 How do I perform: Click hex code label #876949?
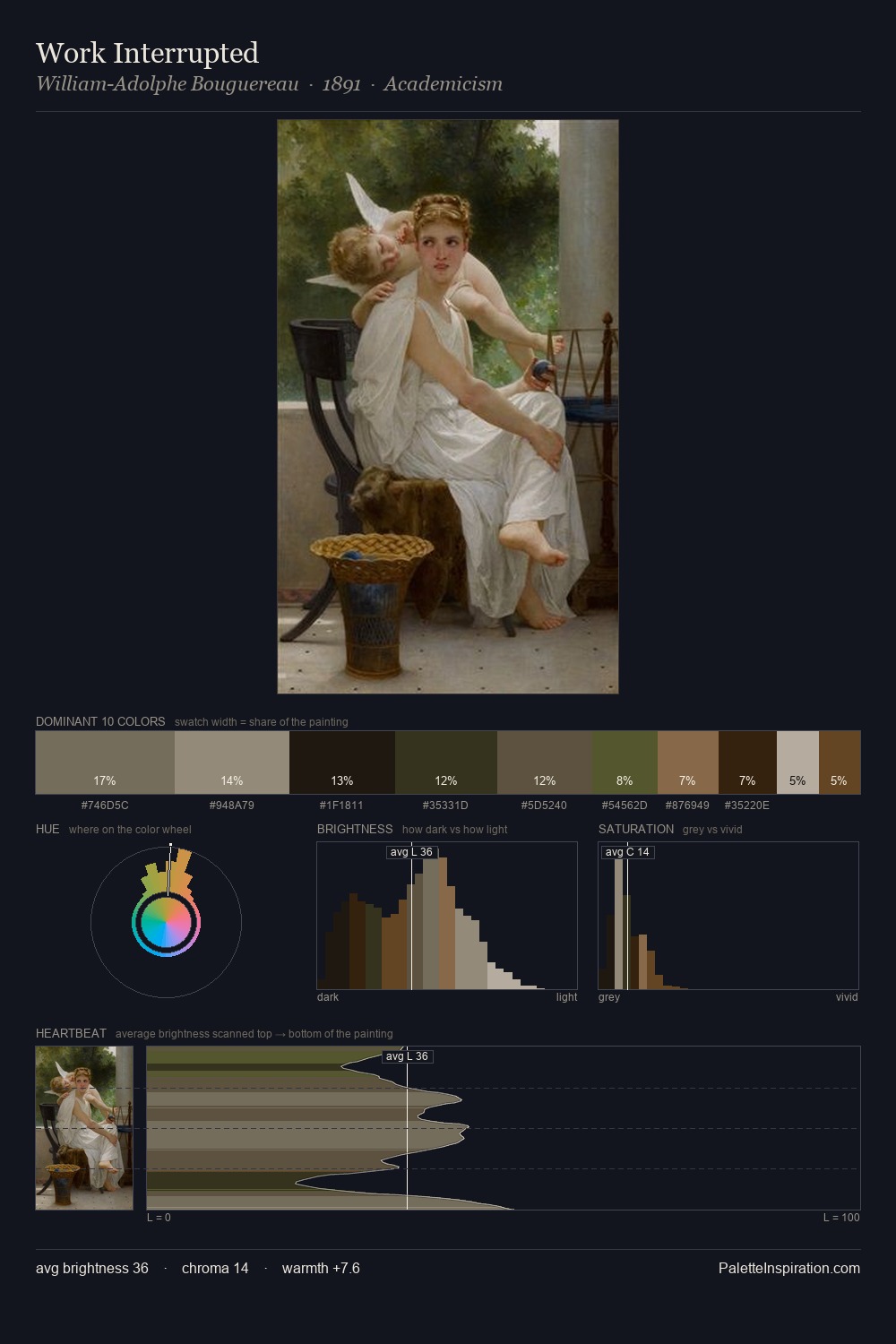point(687,806)
